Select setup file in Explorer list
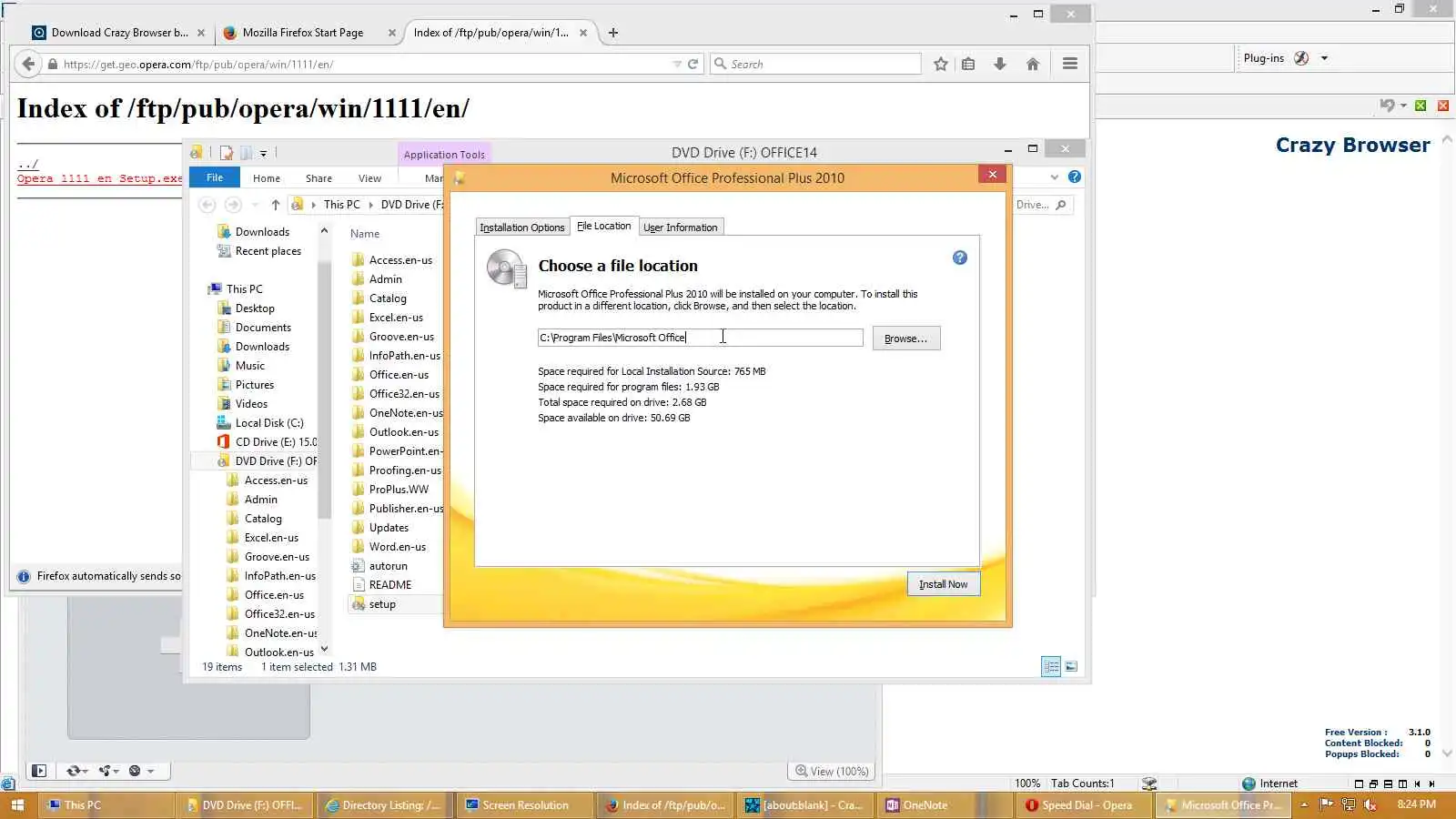 coord(382,604)
